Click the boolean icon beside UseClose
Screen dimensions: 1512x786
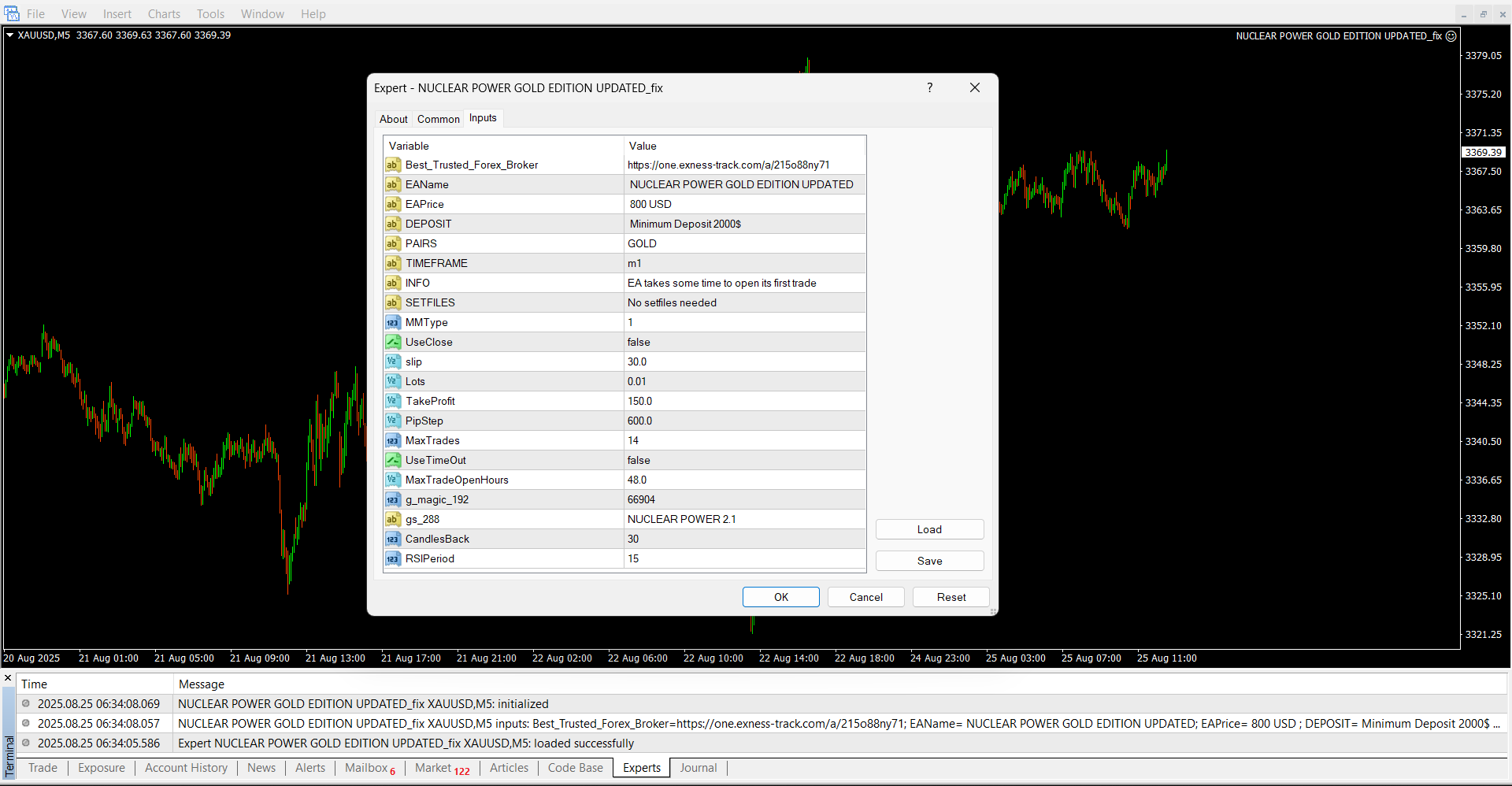point(392,342)
